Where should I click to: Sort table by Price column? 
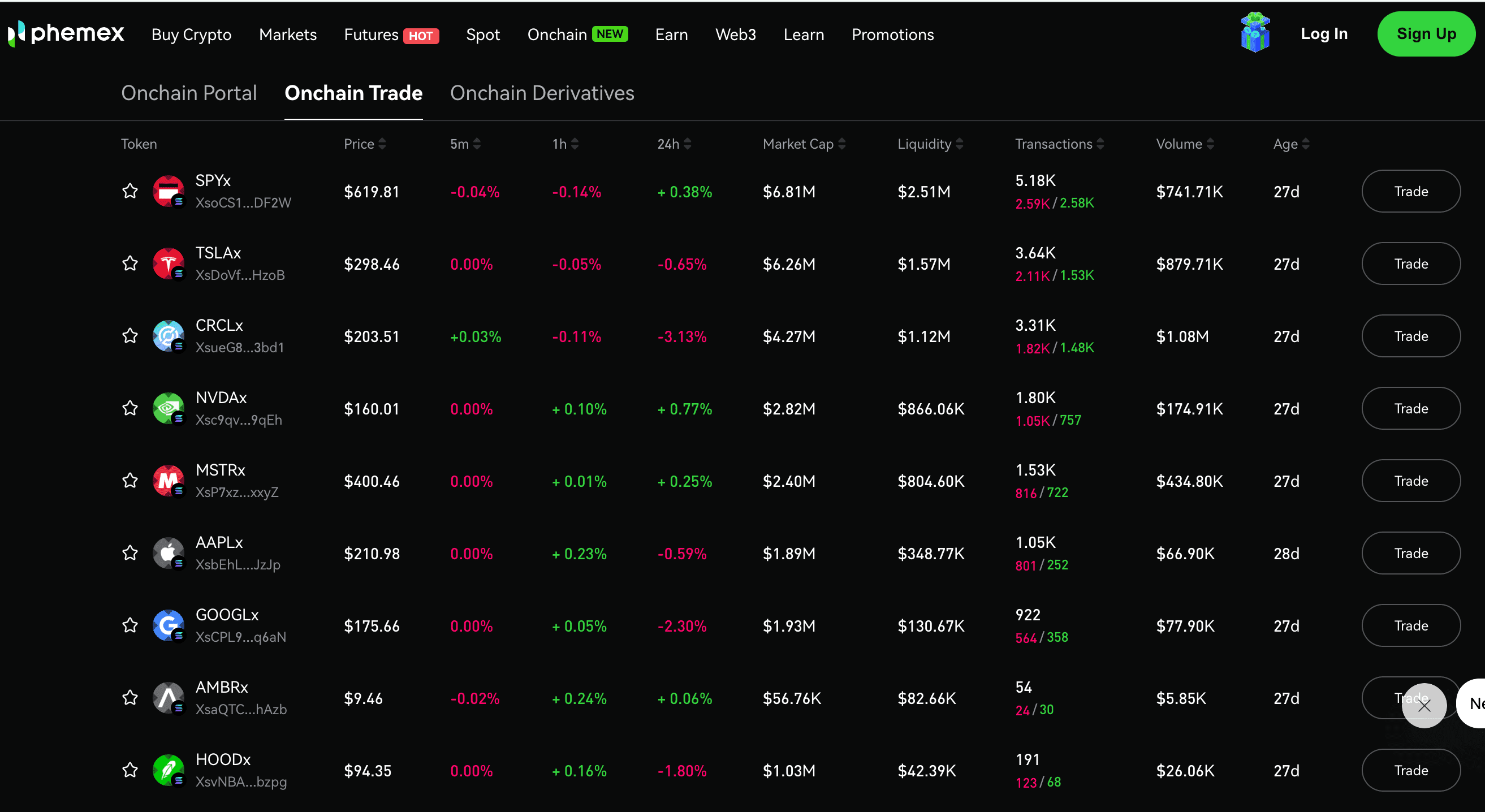click(x=365, y=144)
